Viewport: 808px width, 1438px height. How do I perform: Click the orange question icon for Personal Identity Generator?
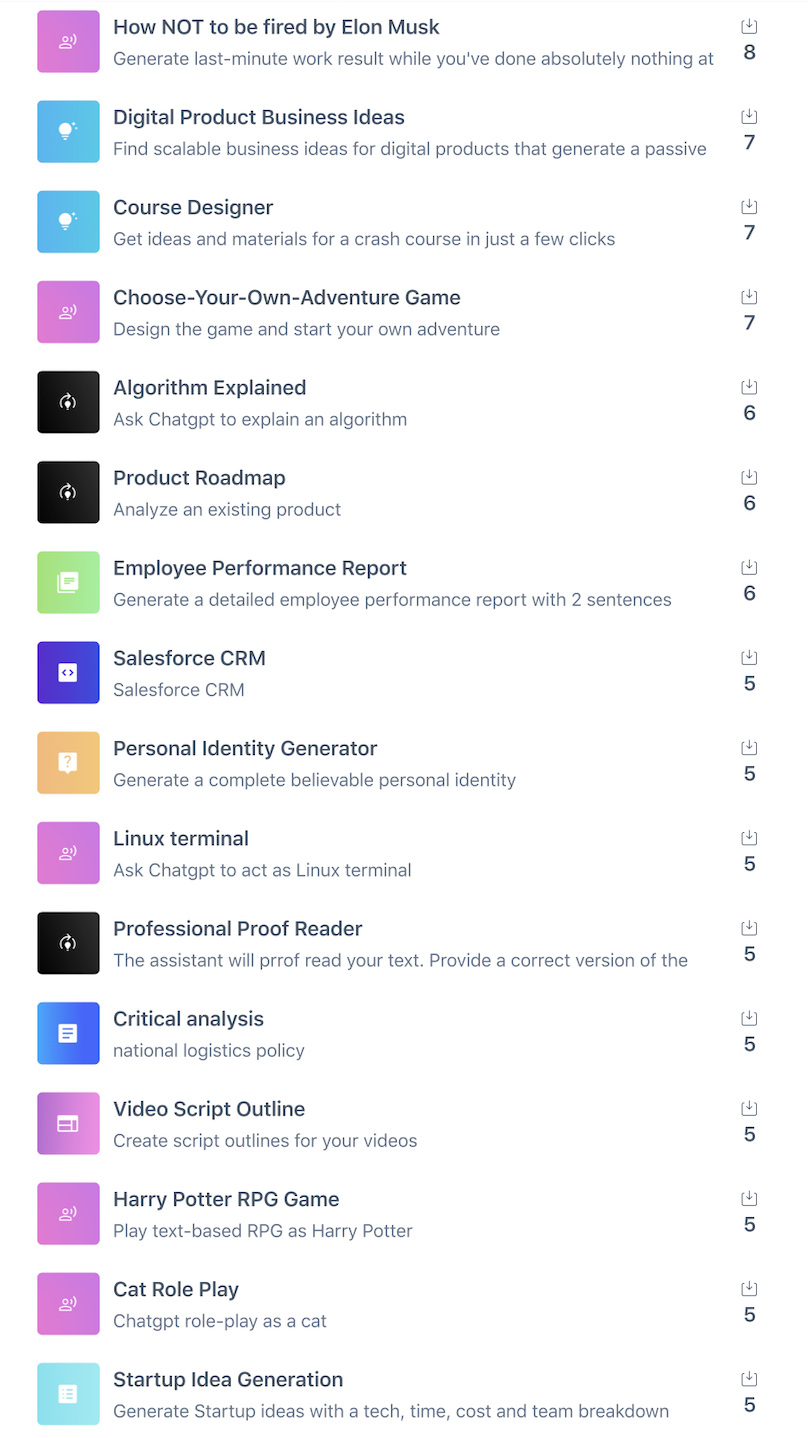(68, 763)
